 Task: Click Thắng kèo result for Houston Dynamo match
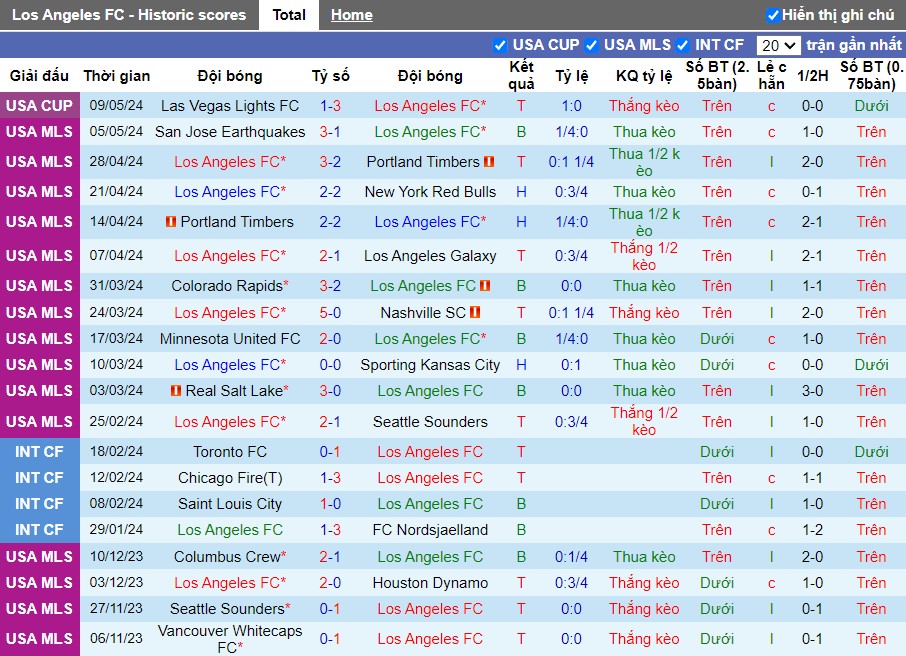(x=644, y=583)
